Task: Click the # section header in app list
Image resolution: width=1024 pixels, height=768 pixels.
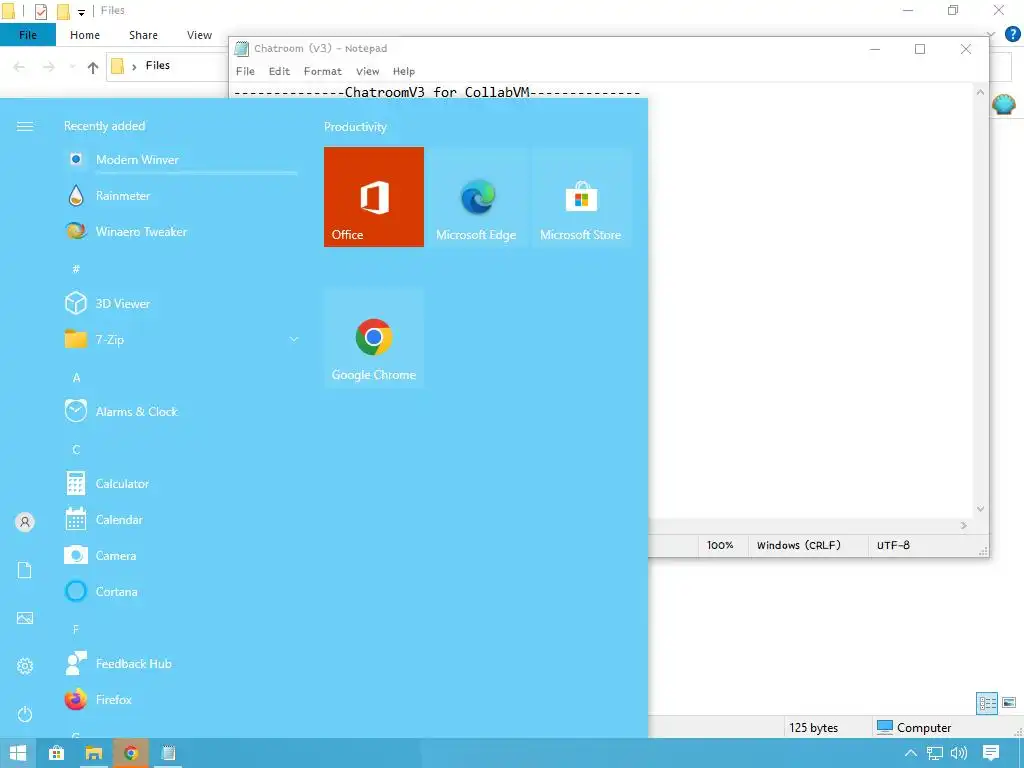Action: (76, 268)
